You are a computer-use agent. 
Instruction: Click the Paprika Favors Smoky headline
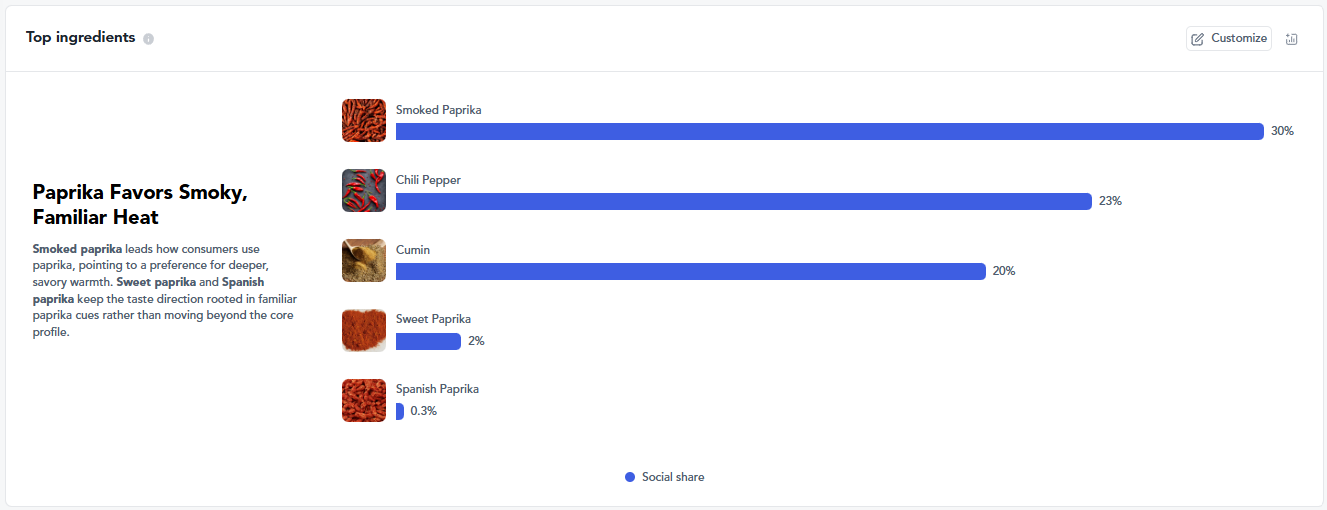coord(140,205)
